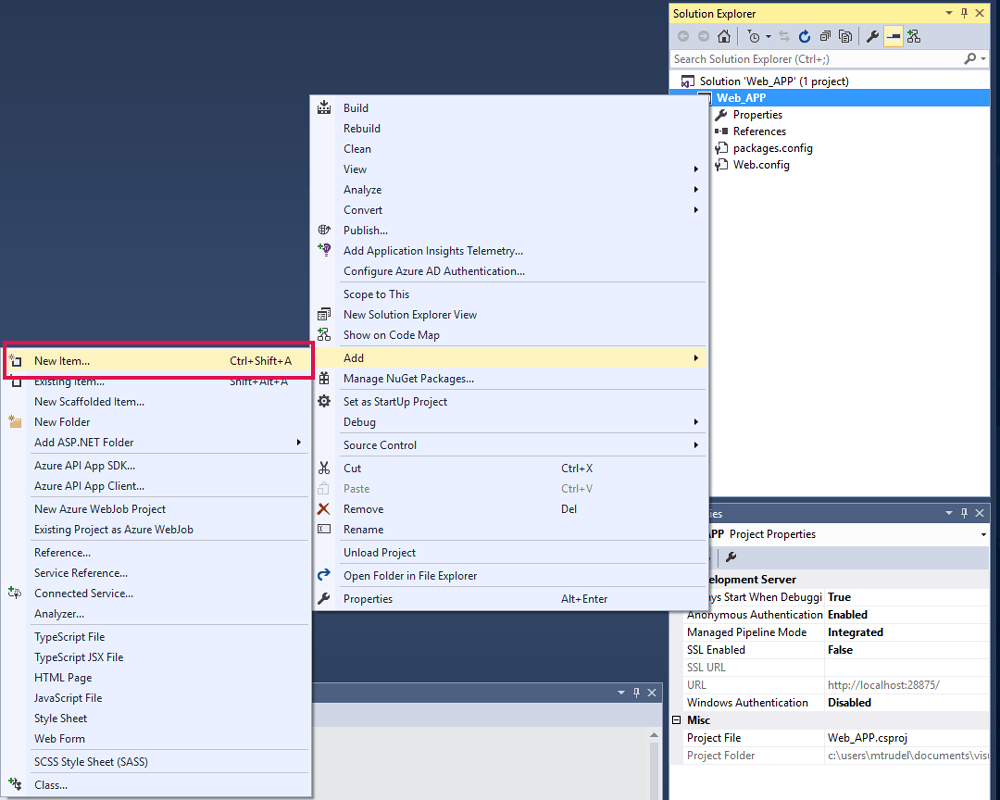This screenshot has width=1000, height=800.
Task: Open Properties via wrench icon in Solution Explorer
Action: click(873, 37)
